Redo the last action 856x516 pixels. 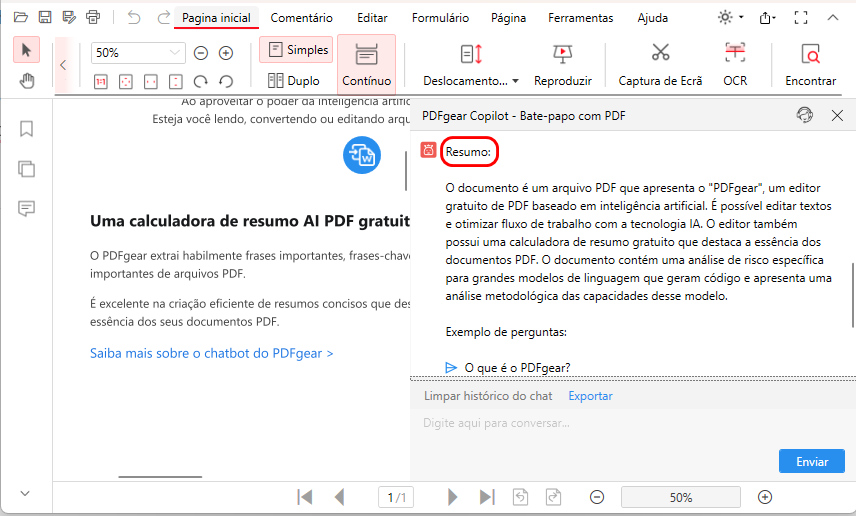(x=163, y=17)
